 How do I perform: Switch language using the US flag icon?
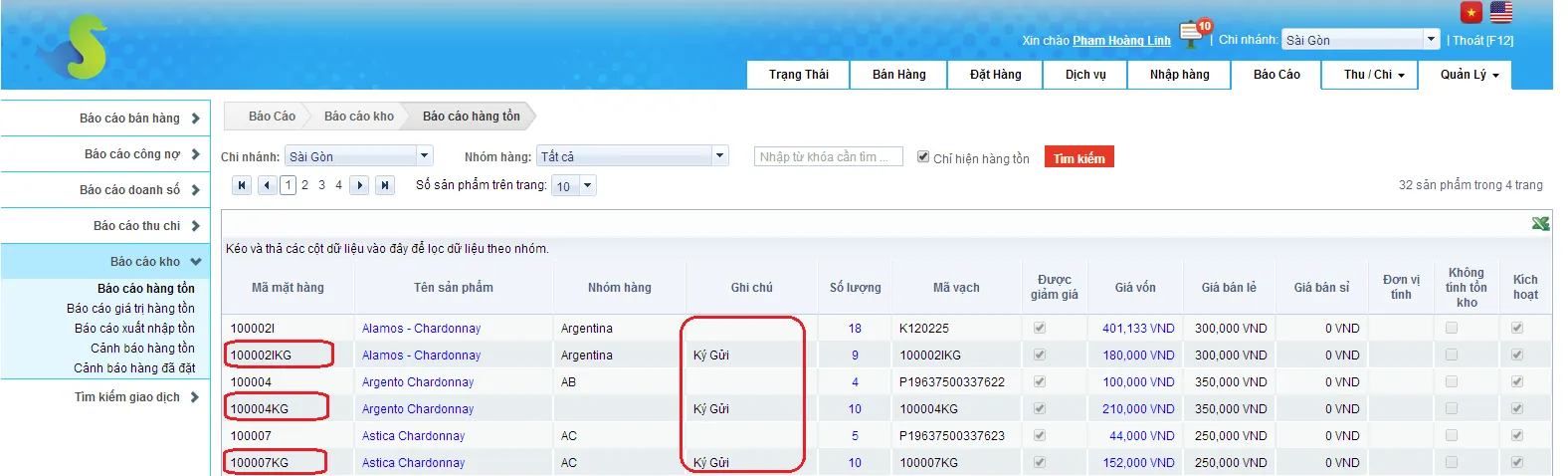coord(1501,12)
